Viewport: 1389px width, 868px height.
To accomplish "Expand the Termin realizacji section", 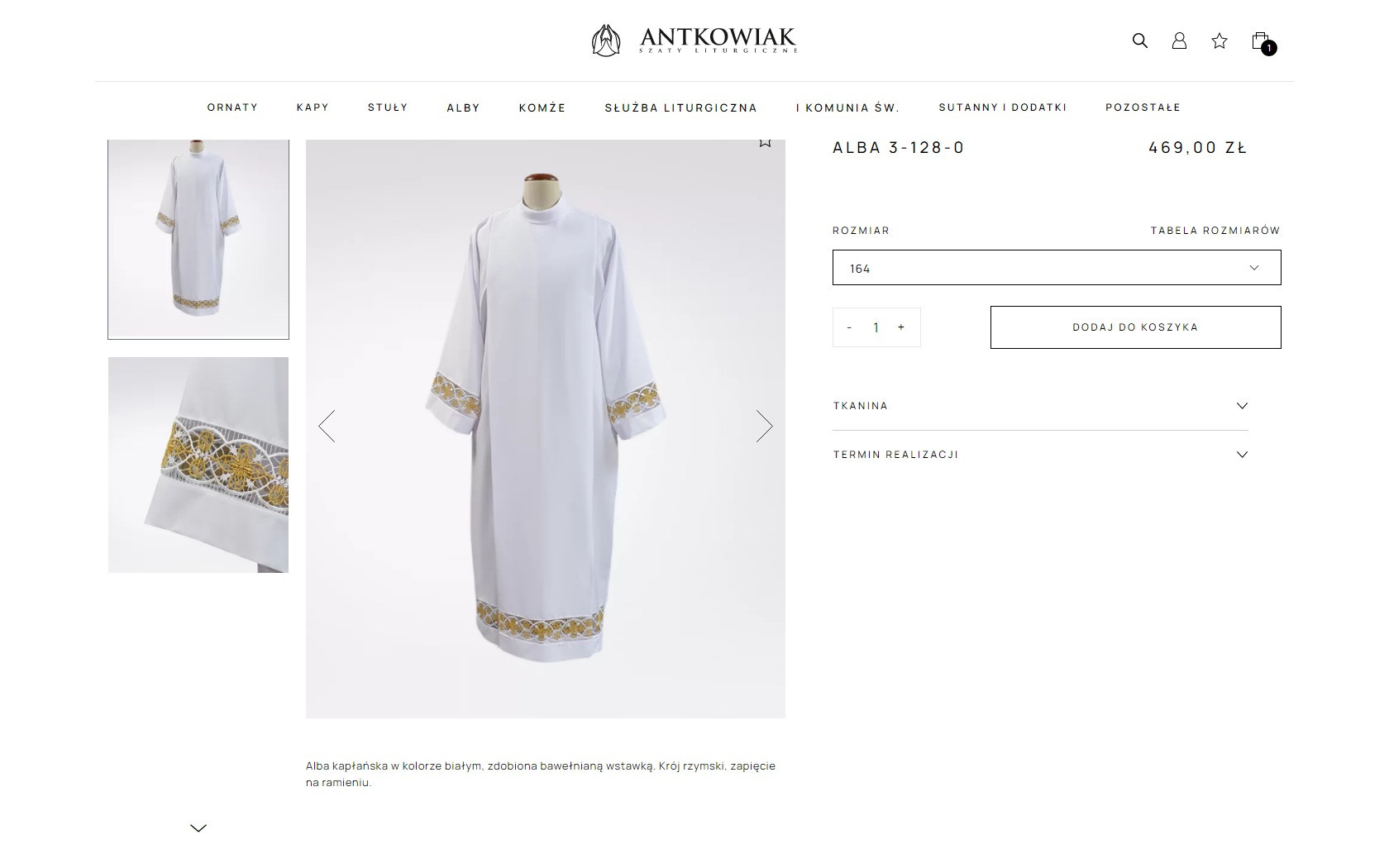I will click(x=1039, y=455).
